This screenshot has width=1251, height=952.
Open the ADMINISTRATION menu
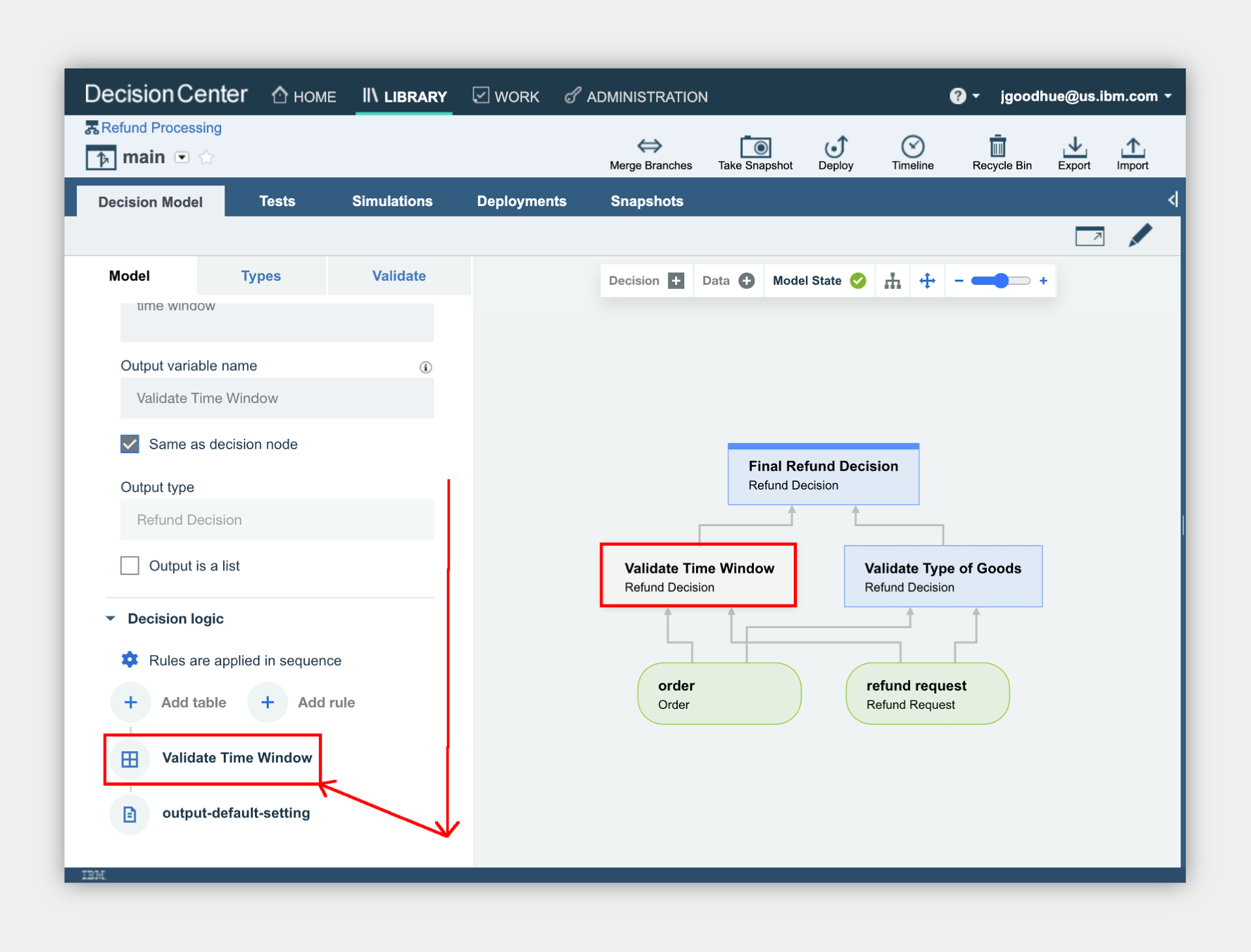click(x=636, y=97)
